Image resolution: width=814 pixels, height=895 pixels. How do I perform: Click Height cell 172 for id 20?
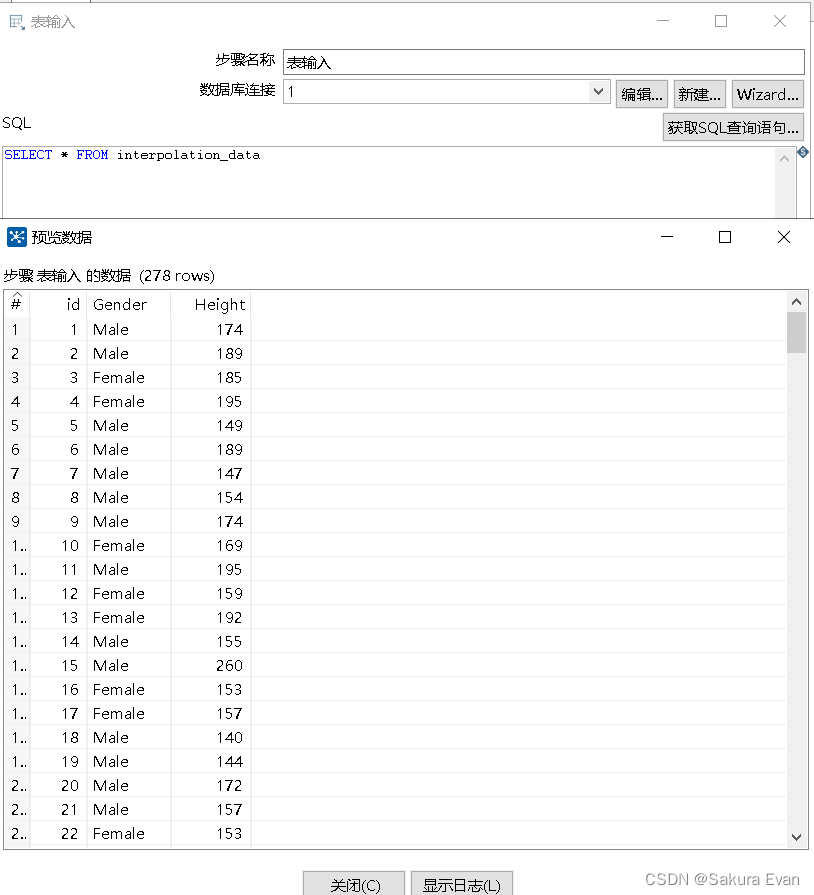click(211, 785)
